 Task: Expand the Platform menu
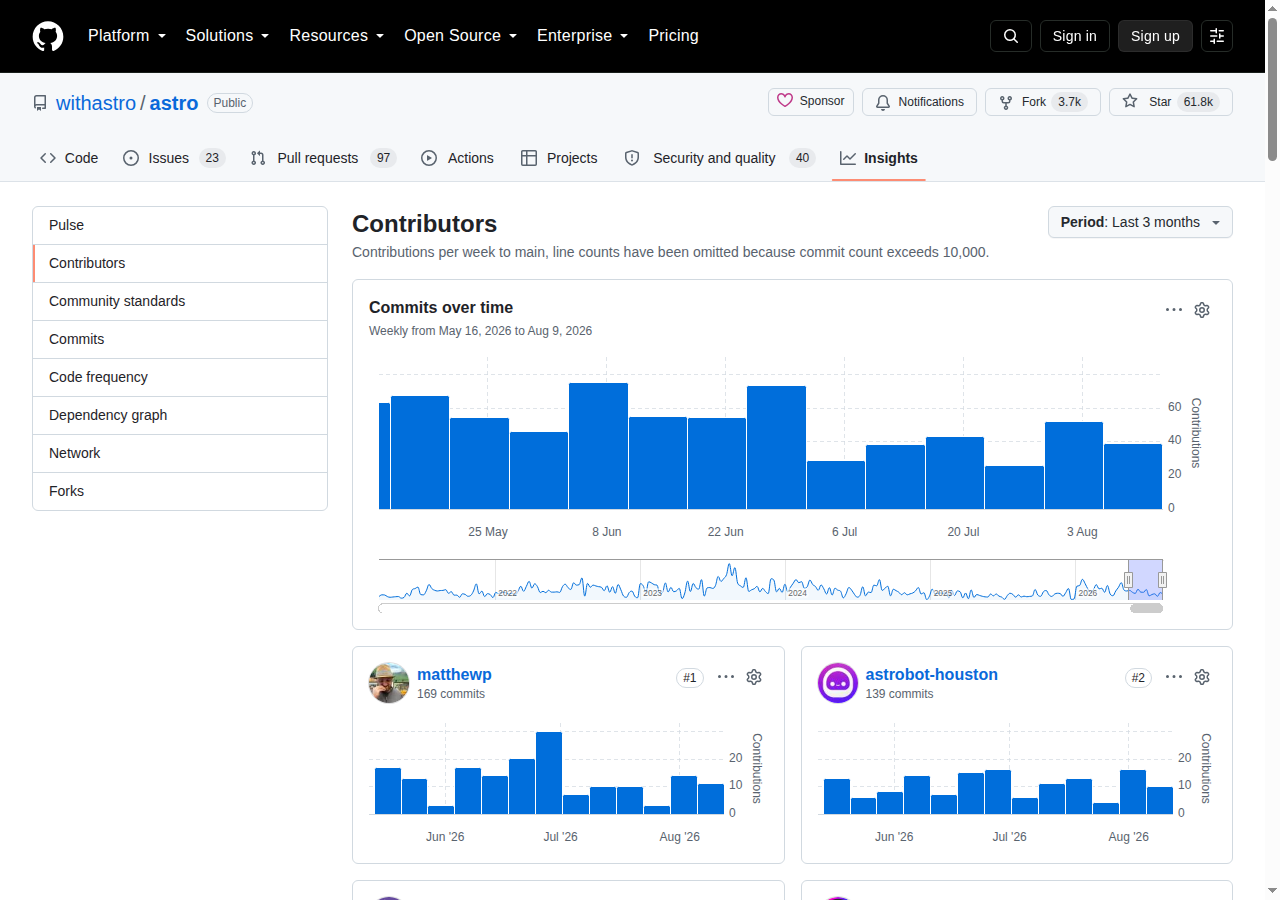click(127, 36)
